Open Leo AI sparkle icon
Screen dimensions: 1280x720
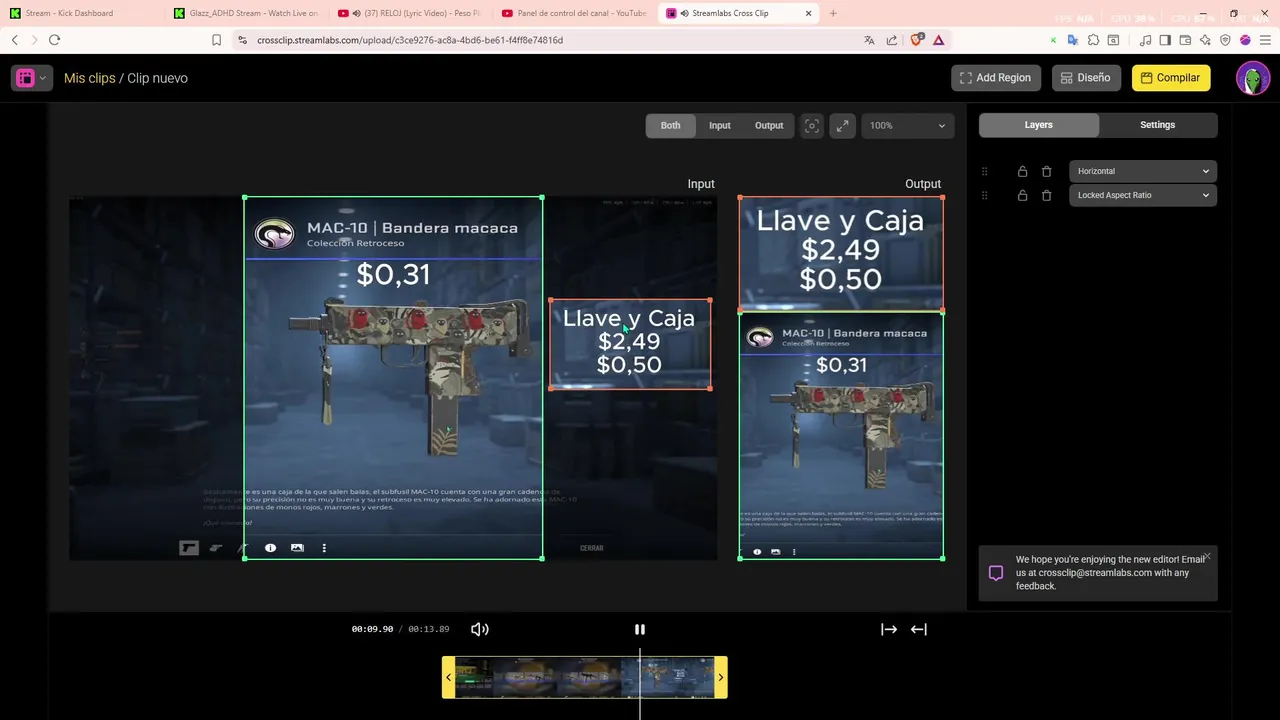(x=1205, y=40)
